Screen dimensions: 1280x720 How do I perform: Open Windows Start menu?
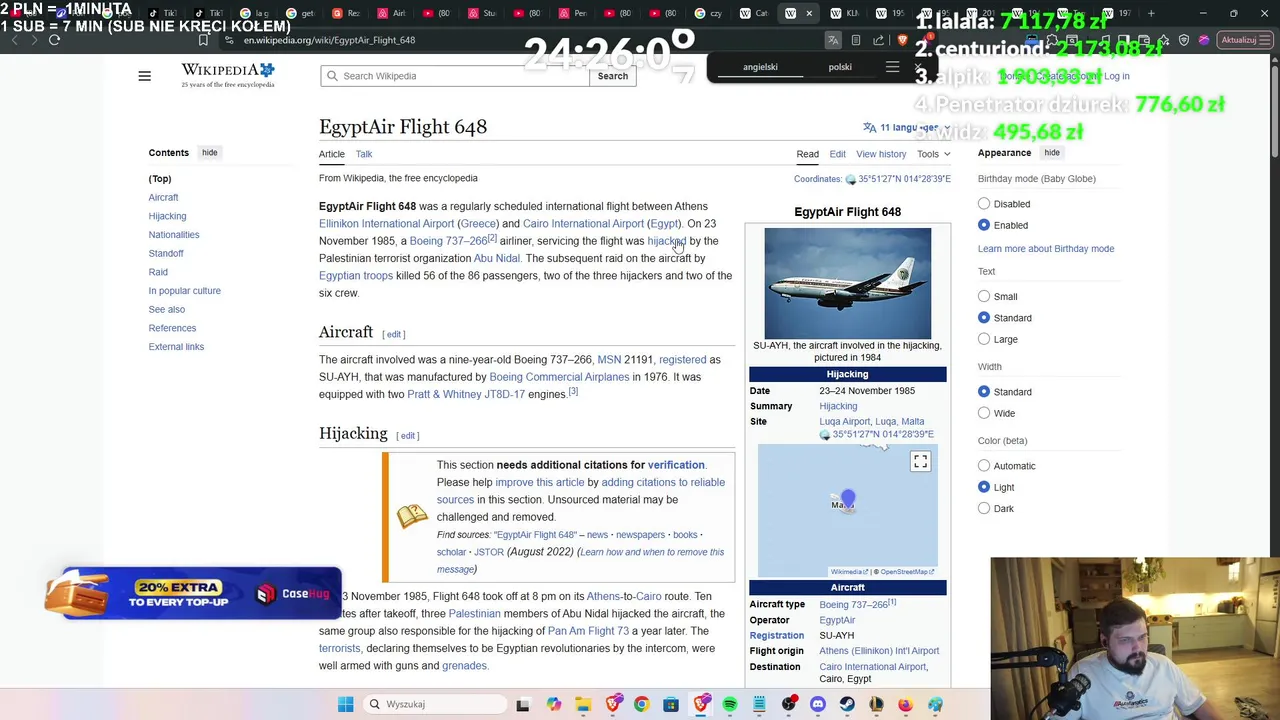pos(345,704)
